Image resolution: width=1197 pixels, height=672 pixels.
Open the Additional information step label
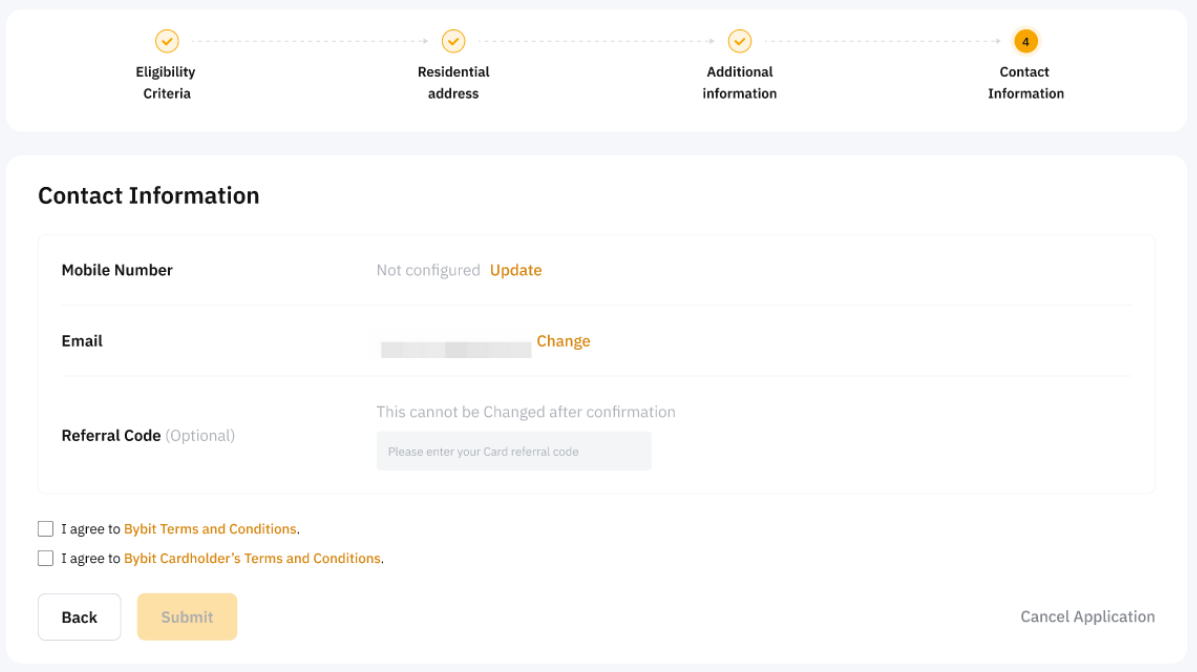click(739, 83)
